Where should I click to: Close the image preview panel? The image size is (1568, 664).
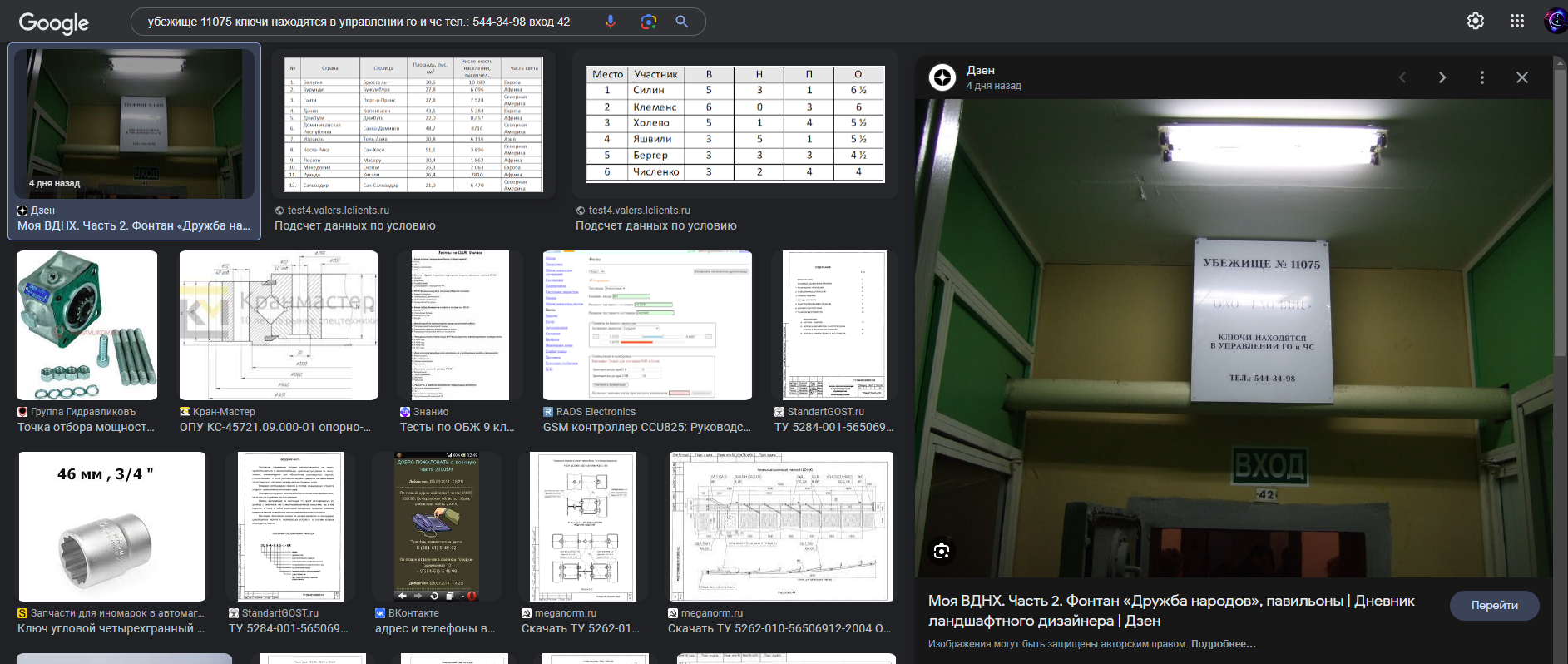point(1521,77)
